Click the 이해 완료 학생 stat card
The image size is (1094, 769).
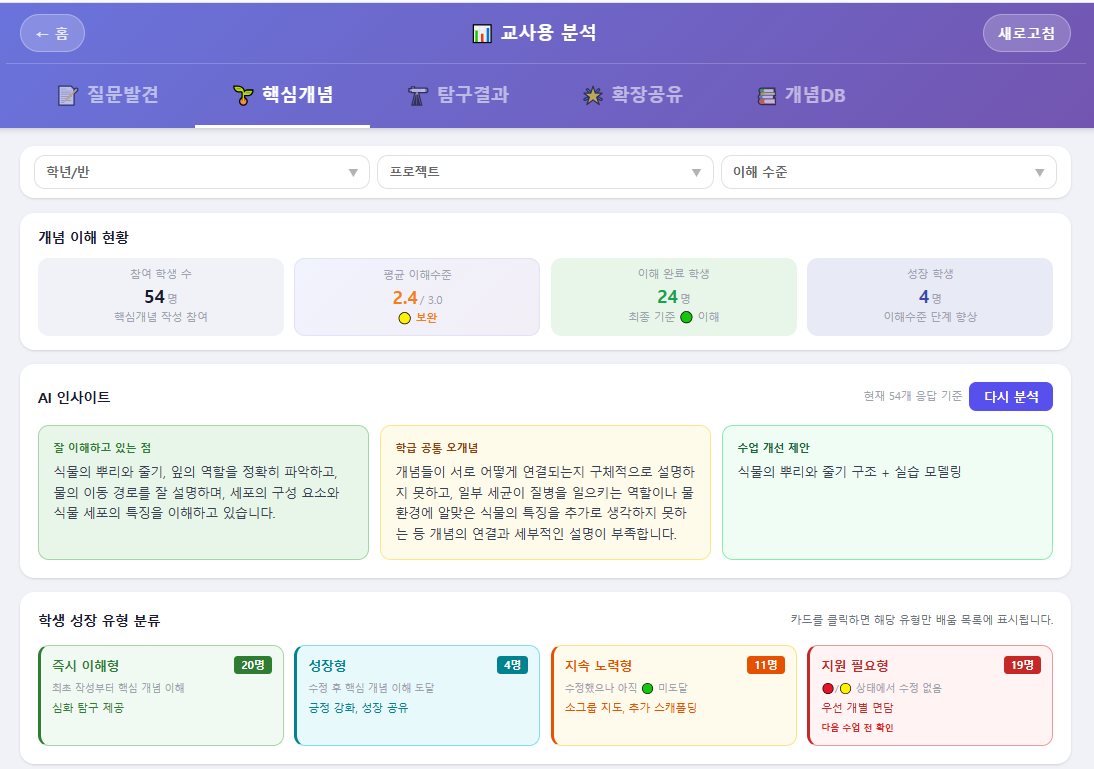(x=674, y=297)
